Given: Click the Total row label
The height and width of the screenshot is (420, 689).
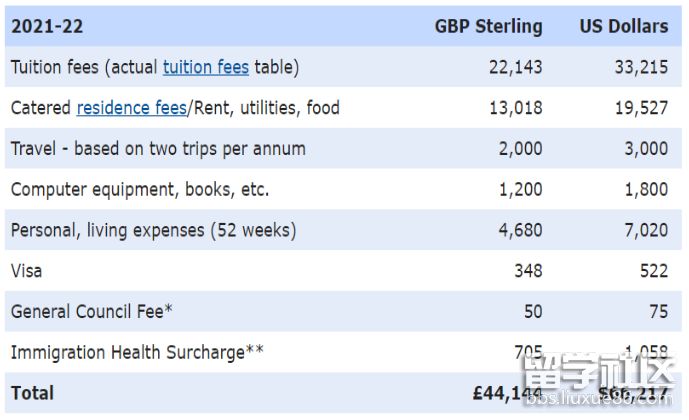Looking at the screenshot, I should pyautogui.click(x=32, y=393).
